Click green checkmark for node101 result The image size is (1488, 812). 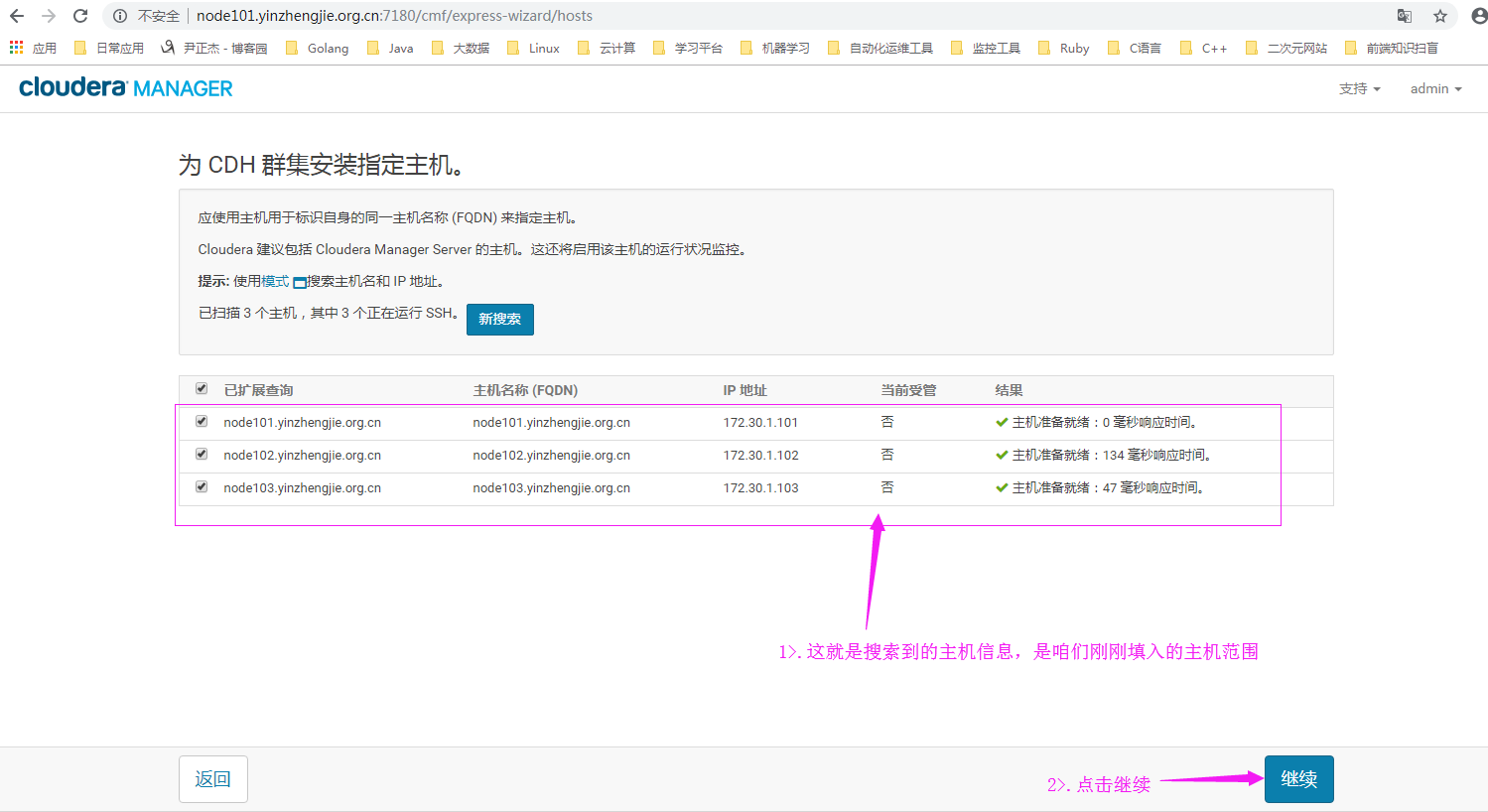[1002, 423]
